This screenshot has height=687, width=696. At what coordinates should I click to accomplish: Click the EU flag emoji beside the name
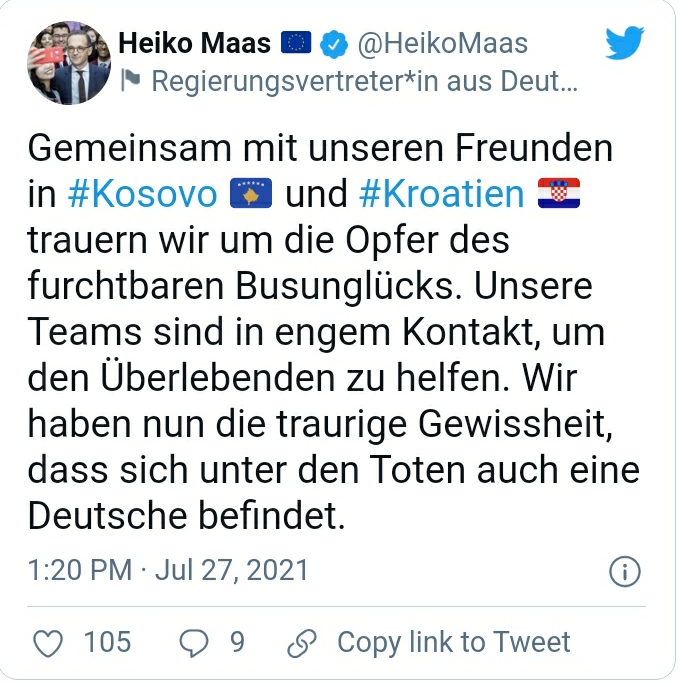point(297,44)
